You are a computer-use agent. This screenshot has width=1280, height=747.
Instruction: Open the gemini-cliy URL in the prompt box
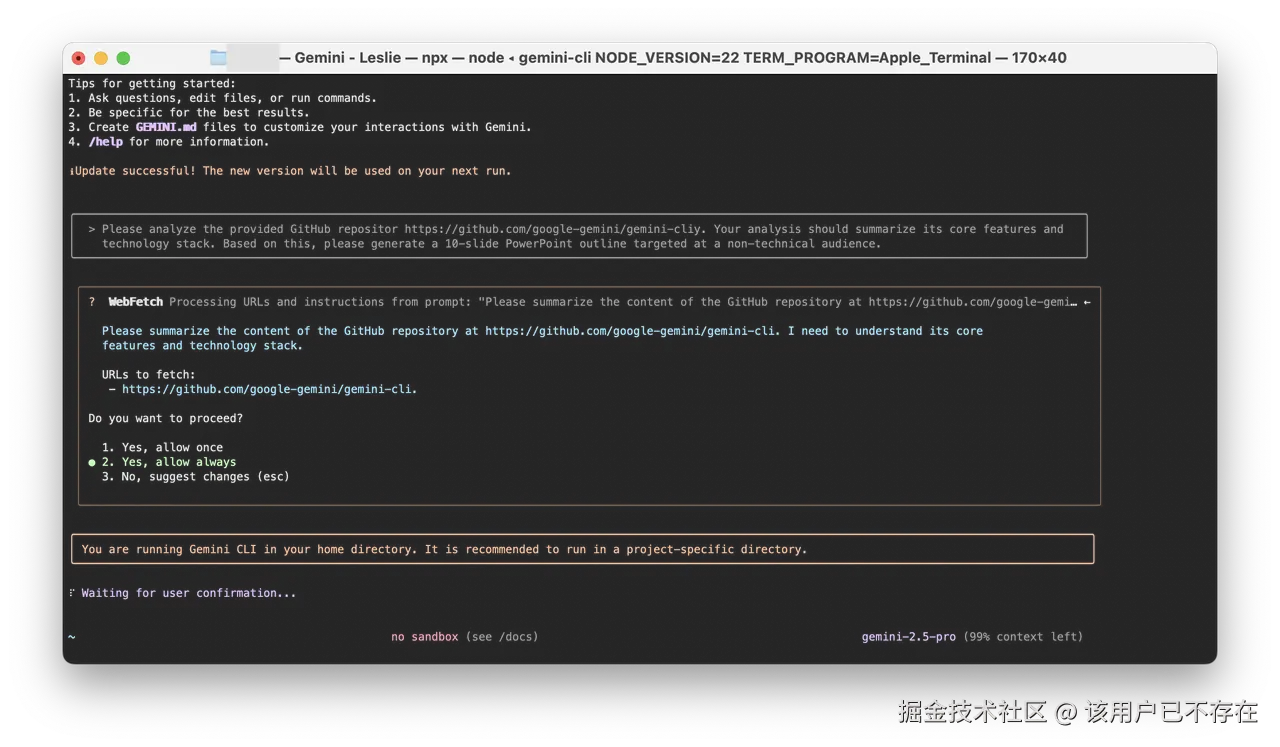(552, 229)
